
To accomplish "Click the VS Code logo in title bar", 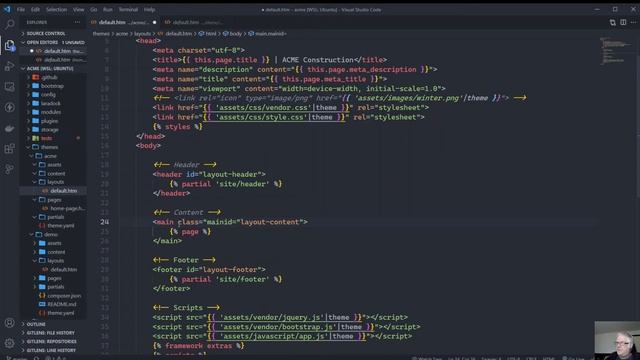I will (x=7, y=9).
